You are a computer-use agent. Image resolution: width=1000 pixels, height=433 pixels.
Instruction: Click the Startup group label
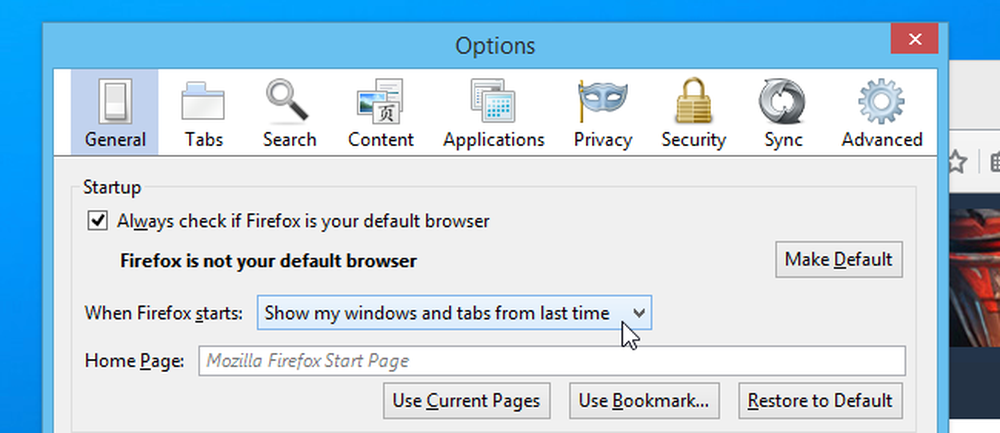click(112, 187)
